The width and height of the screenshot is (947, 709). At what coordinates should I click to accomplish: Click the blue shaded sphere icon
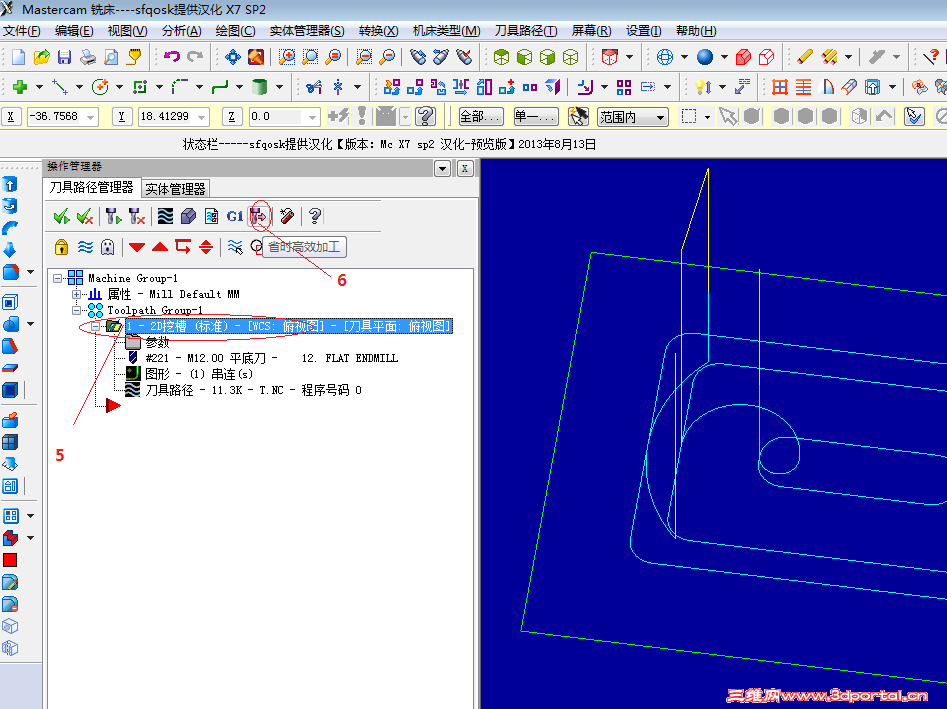[705, 57]
